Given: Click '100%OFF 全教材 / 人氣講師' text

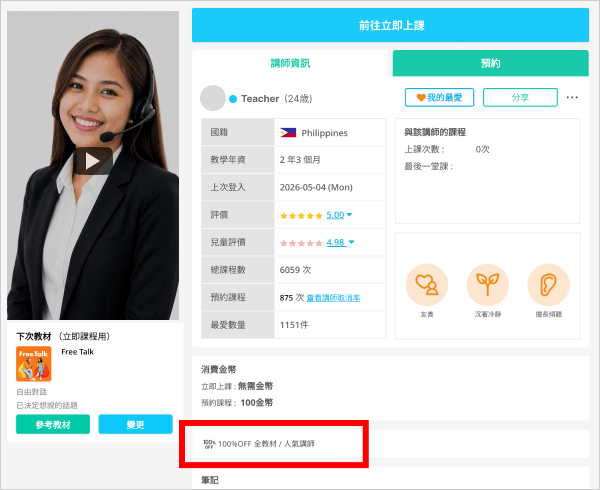Looking at the screenshot, I should click(266, 444).
